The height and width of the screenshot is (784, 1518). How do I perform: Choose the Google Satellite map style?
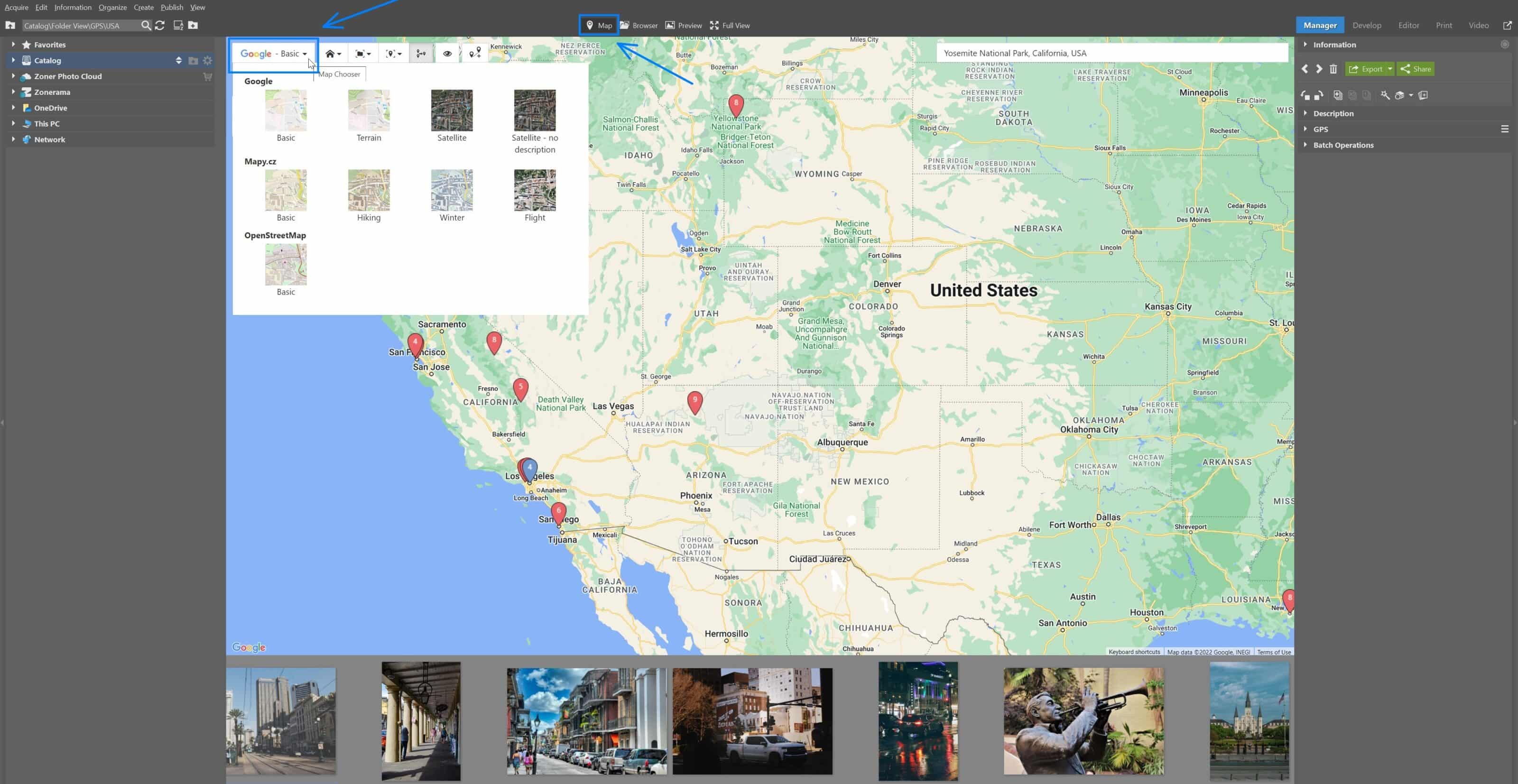tap(452, 116)
